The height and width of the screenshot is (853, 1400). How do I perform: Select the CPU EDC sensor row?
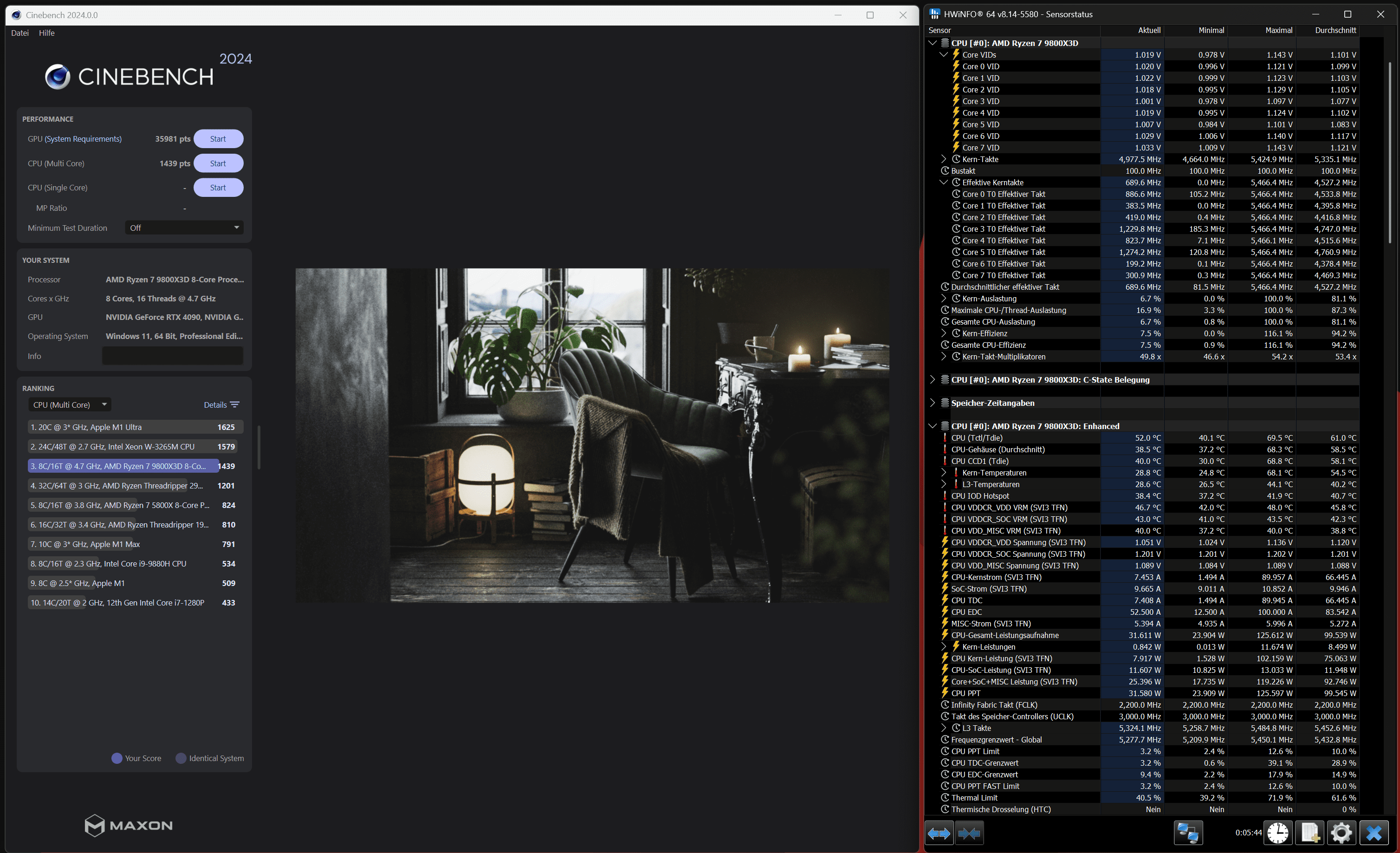point(1143,612)
